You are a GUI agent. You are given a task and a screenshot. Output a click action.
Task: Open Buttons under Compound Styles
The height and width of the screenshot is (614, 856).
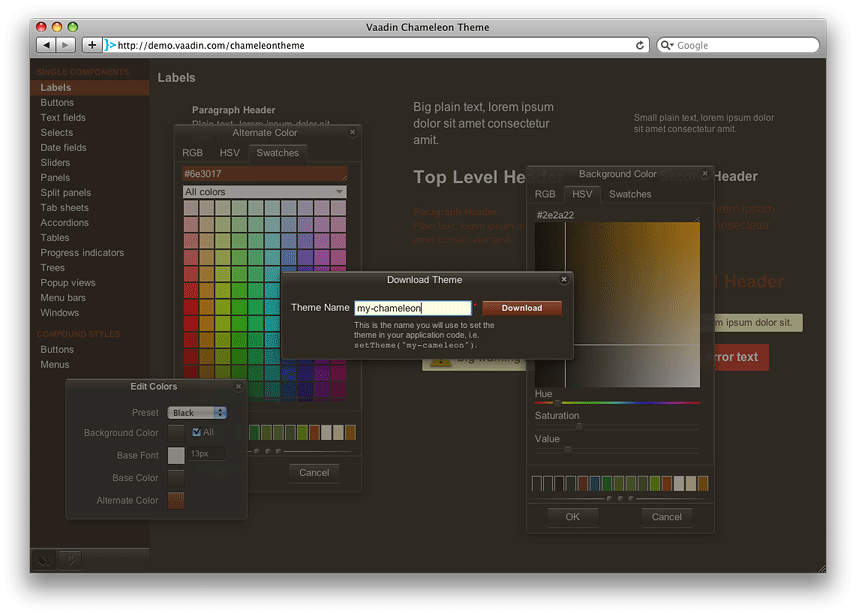pyautogui.click(x=57, y=349)
